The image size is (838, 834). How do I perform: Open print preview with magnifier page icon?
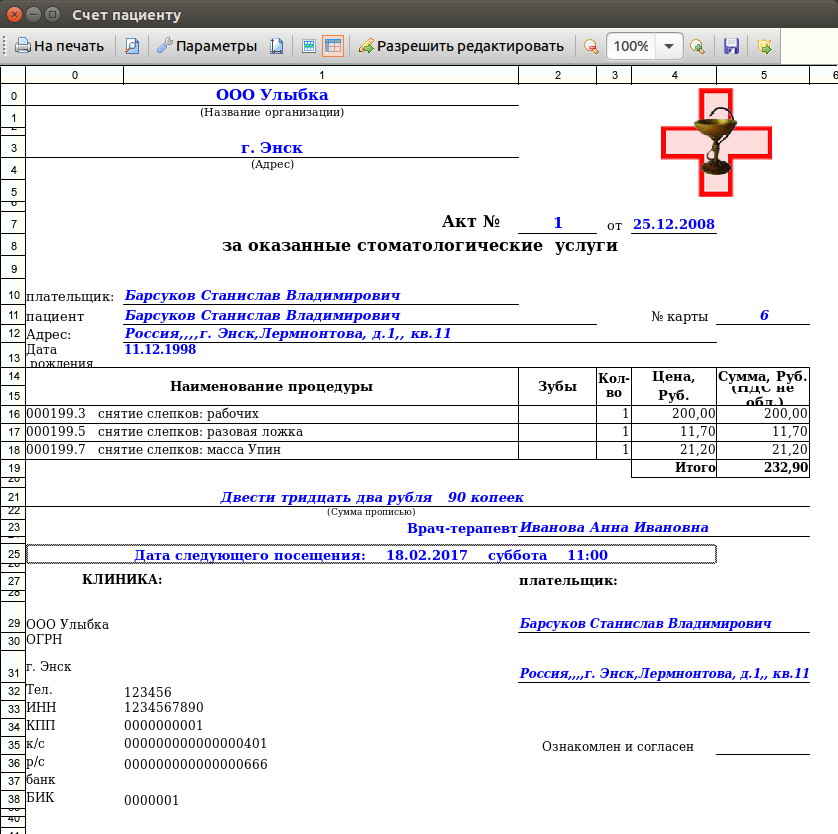pos(132,46)
